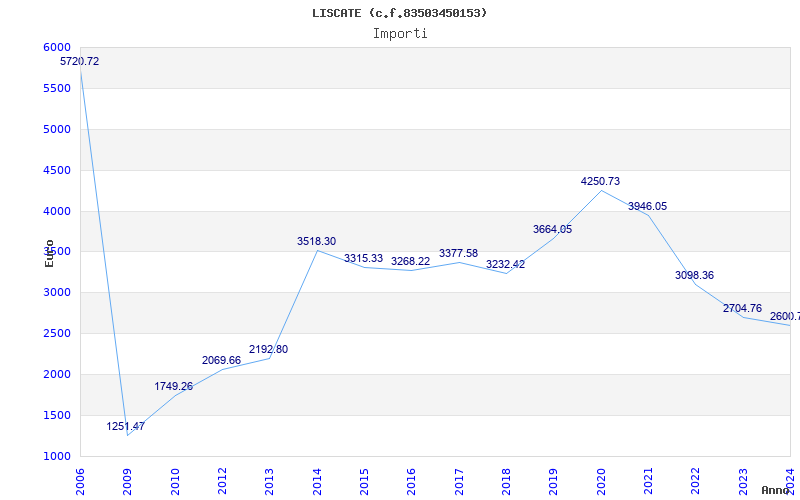The image size is (800, 500).
Task: Select the peak value 4250.73
Action: [x=600, y=181]
